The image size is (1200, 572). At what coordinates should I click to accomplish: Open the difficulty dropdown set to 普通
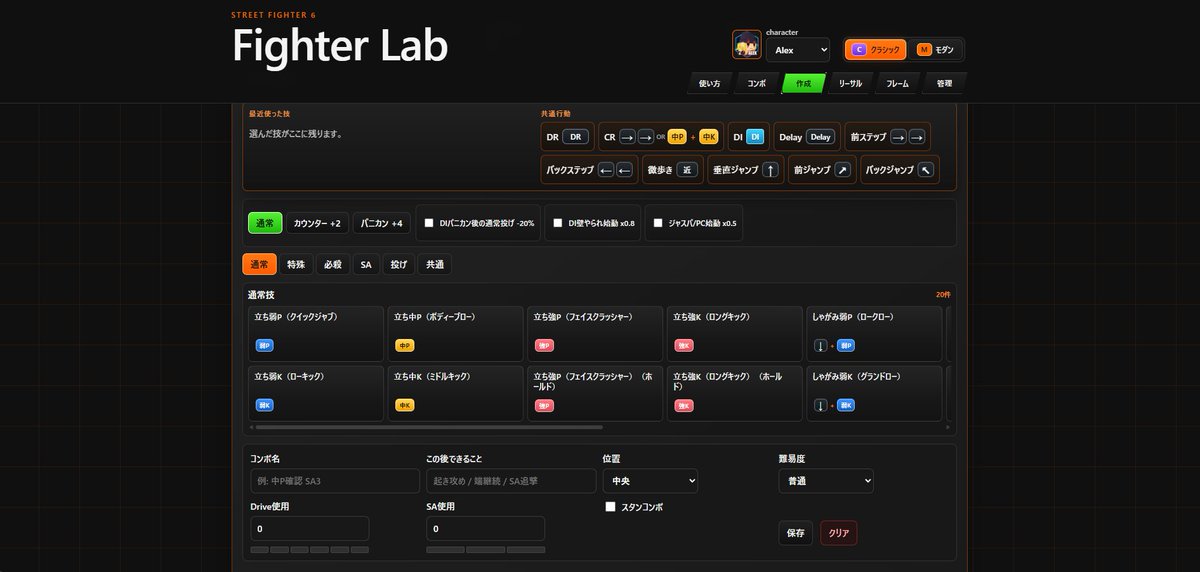coord(826,481)
